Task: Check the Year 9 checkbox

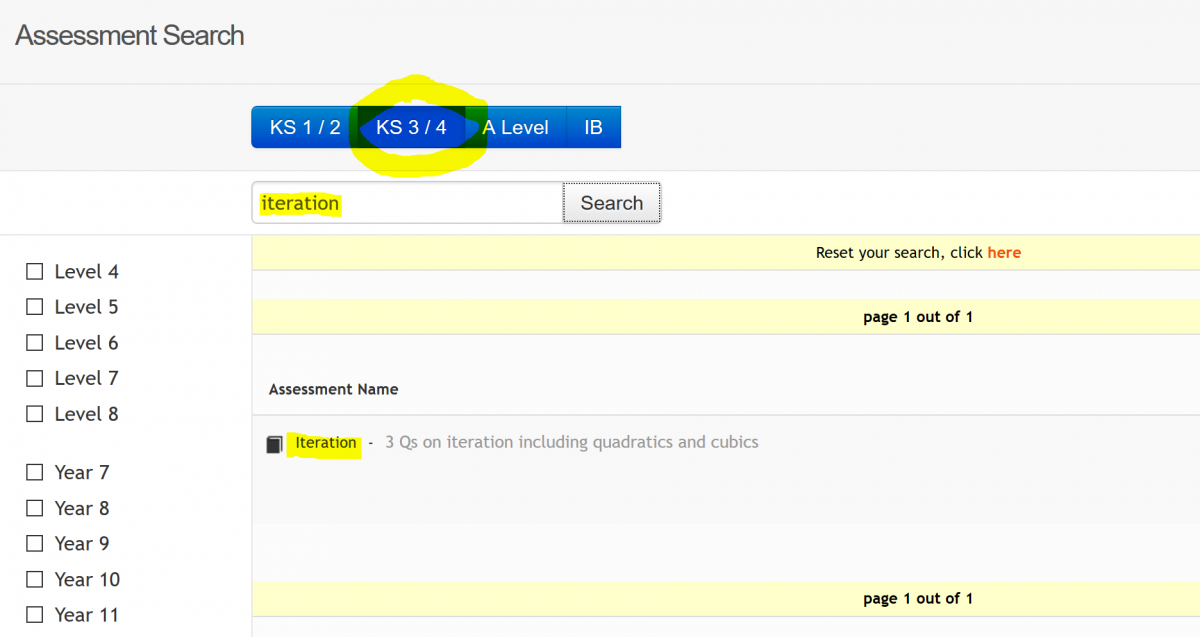Action: click(35, 544)
